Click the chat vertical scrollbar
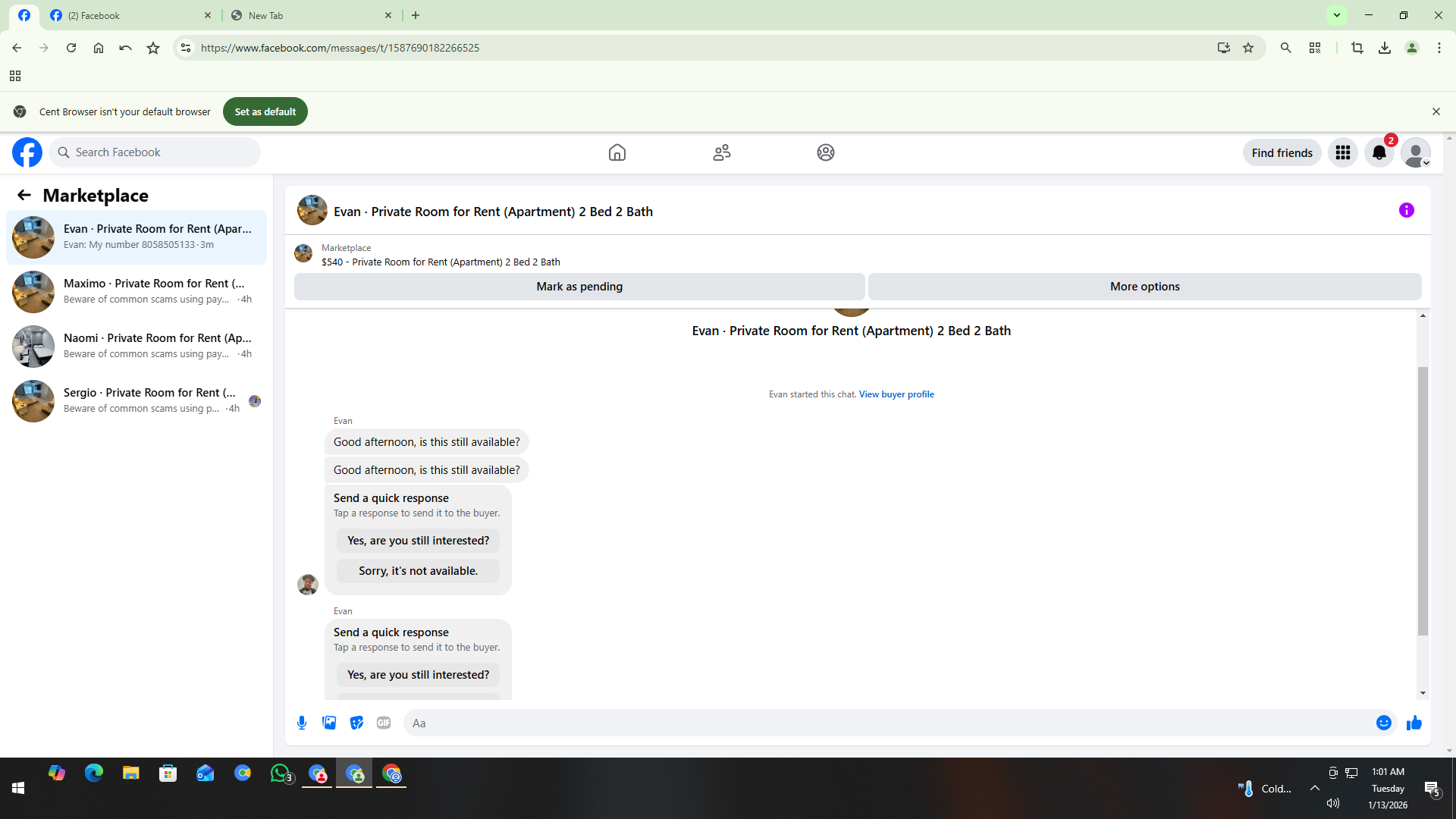Viewport: 1456px width, 819px height. 1423,500
